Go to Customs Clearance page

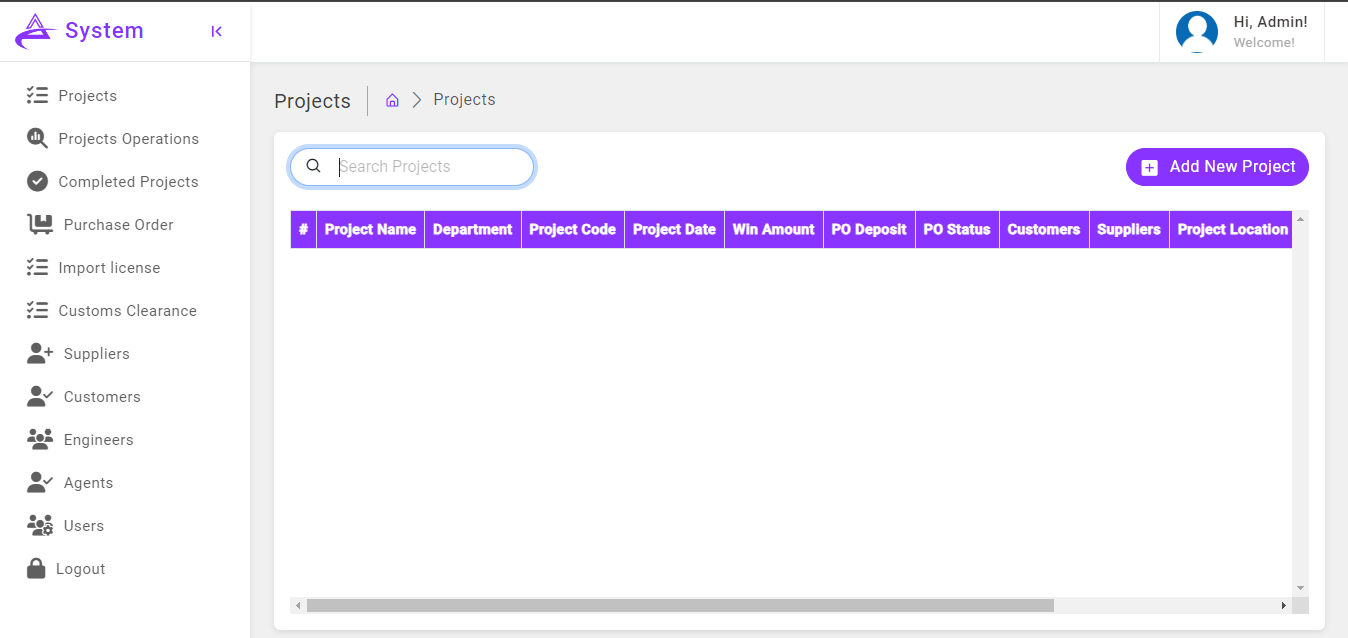(x=127, y=311)
